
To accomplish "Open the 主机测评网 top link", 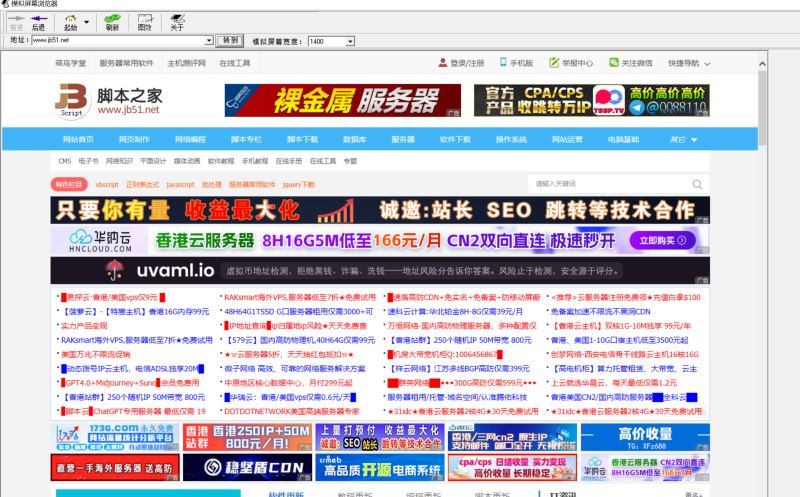I will (x=187, y=63).
